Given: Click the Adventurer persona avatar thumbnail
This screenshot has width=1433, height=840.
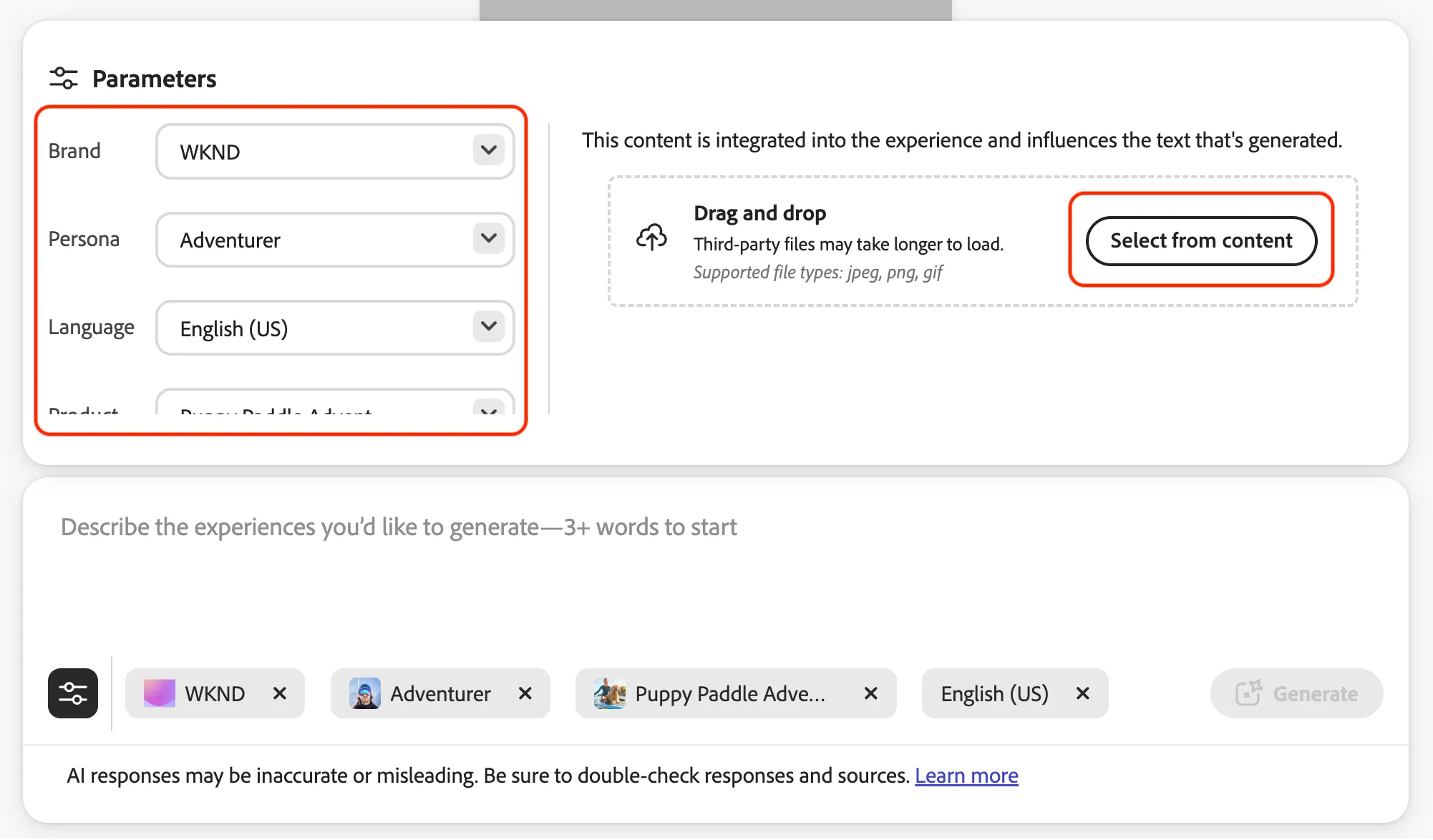Looking at the screenshot, I should (x=365, y=693).
